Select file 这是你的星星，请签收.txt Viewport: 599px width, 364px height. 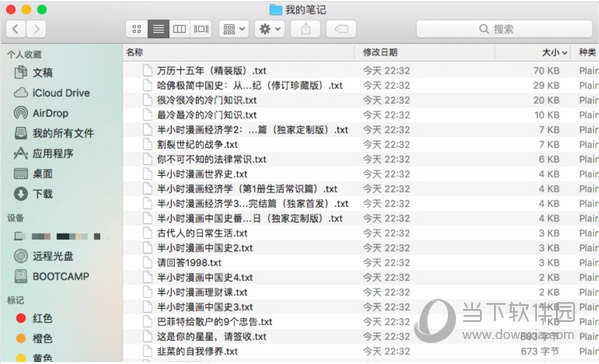tap(212, 337)
